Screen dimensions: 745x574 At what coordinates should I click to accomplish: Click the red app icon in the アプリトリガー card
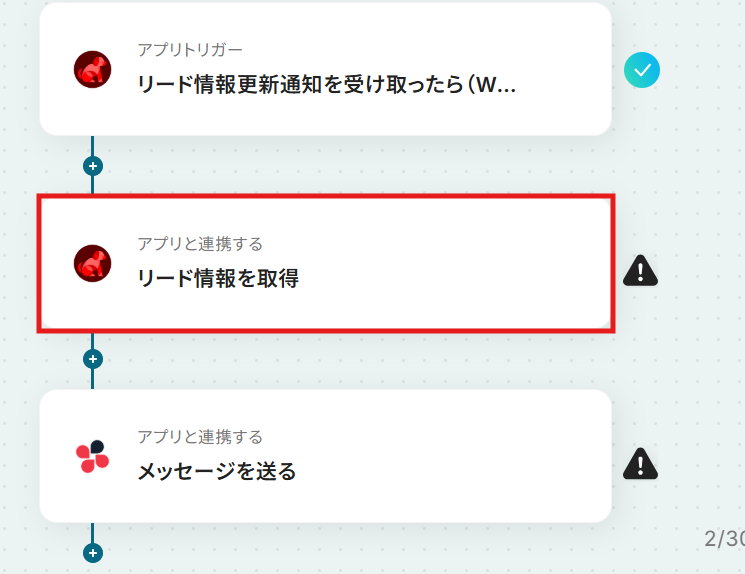93,69
